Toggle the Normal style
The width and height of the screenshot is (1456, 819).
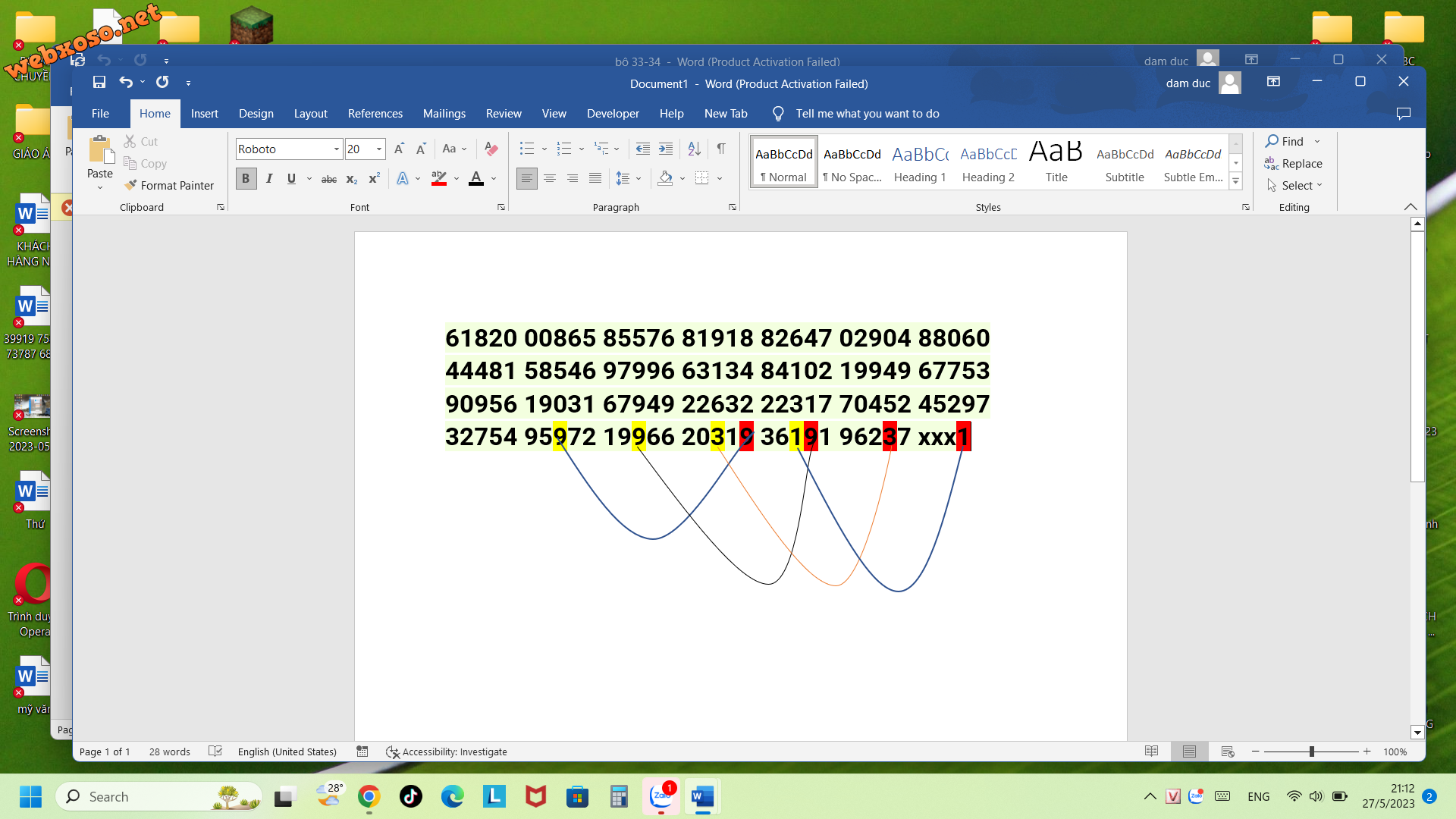(x=784, y=163)
